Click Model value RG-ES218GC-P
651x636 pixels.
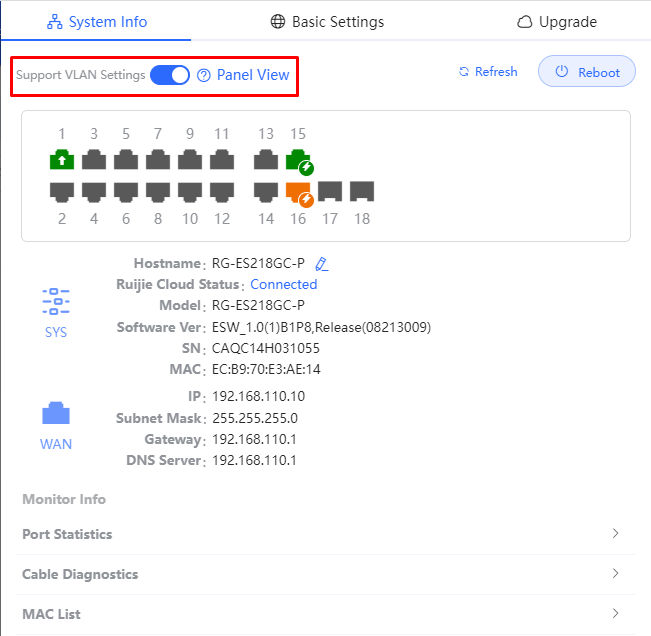click(258, 306)
